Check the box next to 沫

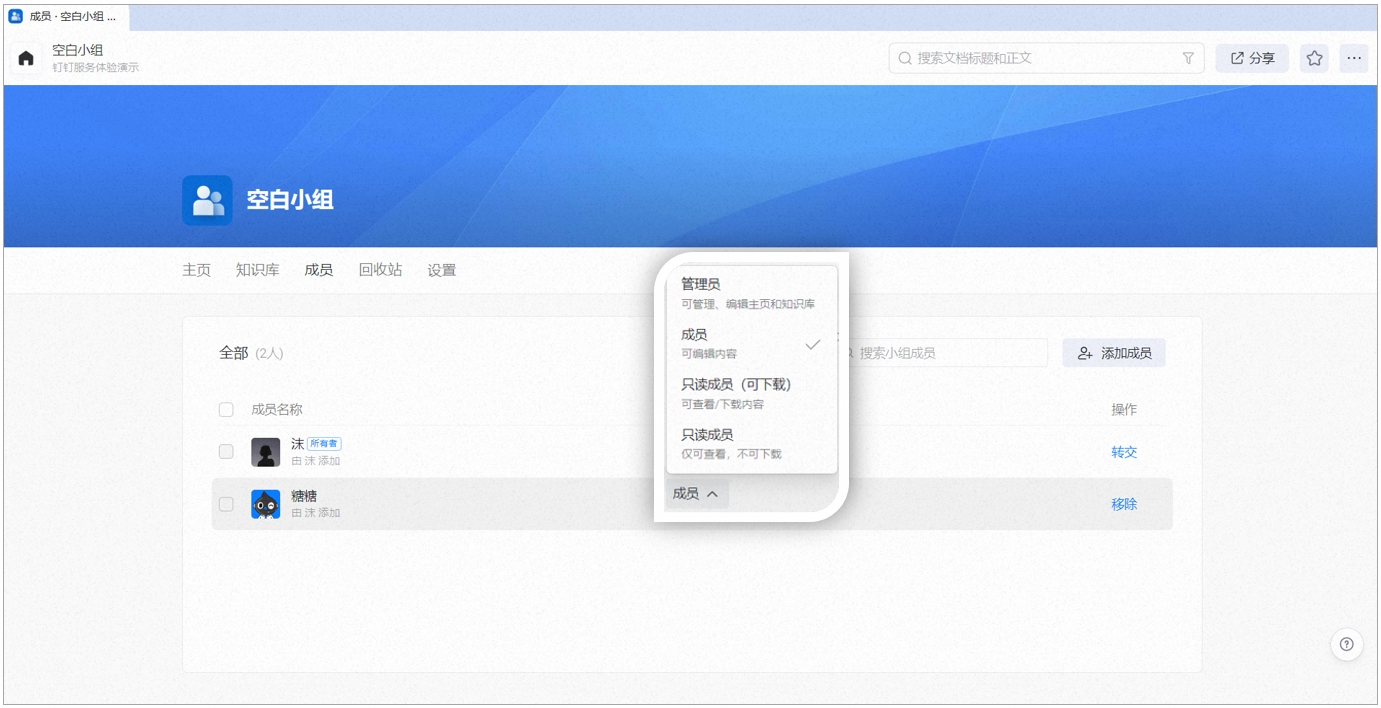click(226, 451)
